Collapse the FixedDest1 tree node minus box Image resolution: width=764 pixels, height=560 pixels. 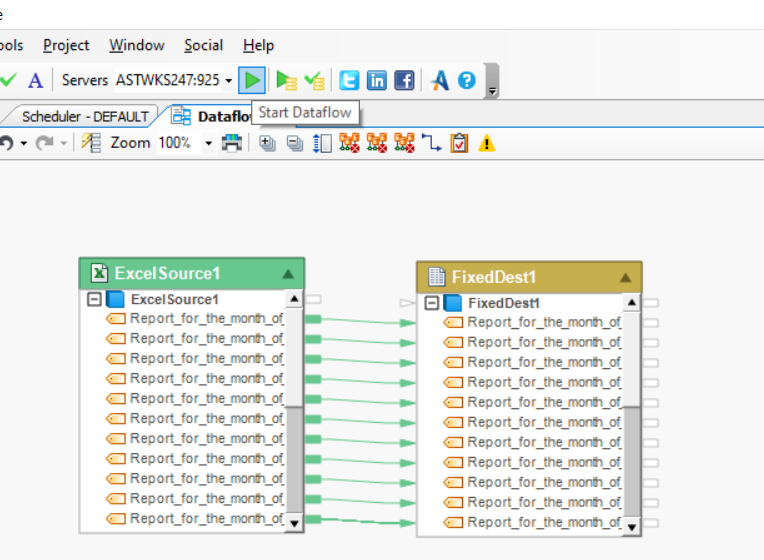[x=432, y=303]
